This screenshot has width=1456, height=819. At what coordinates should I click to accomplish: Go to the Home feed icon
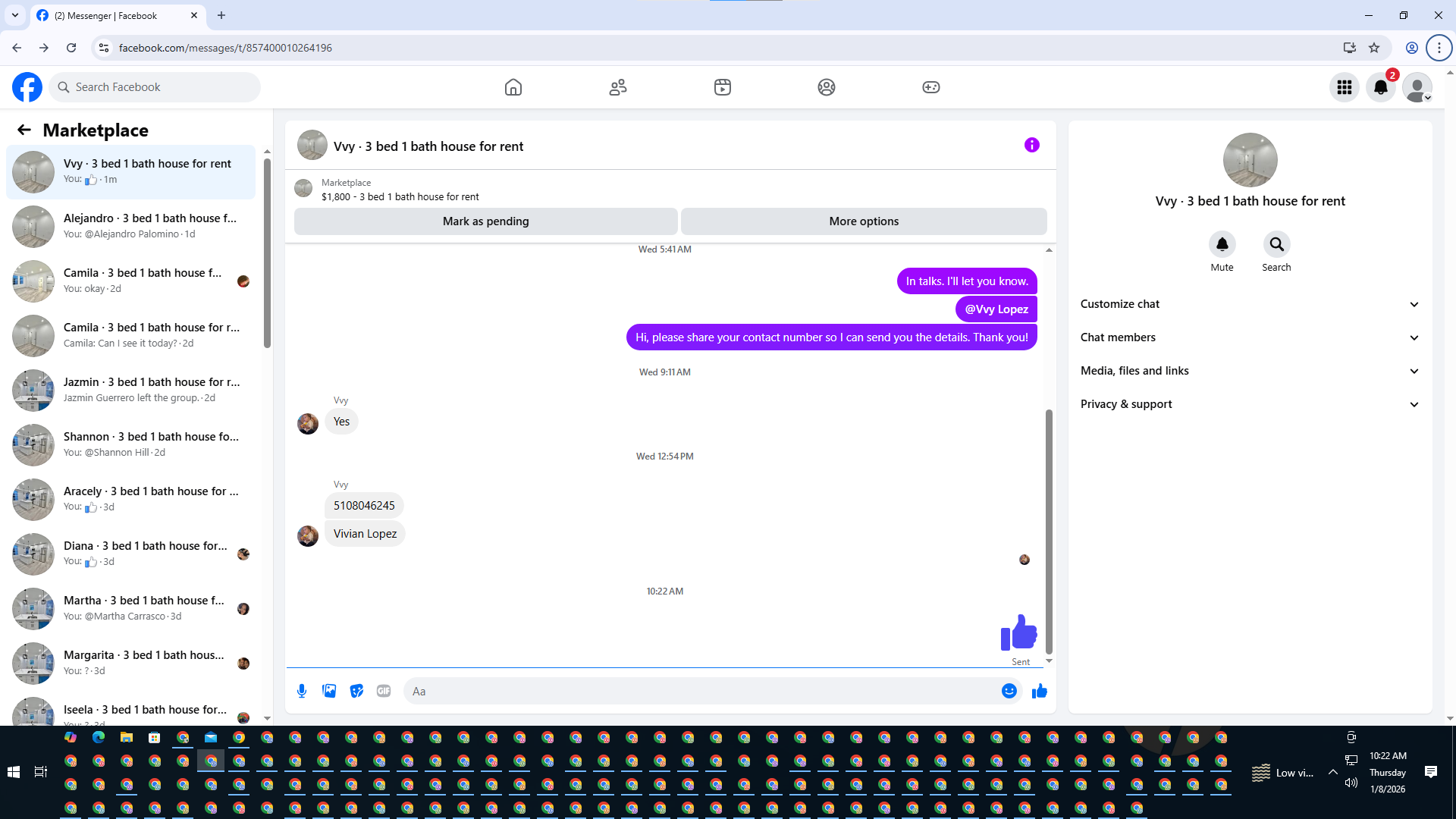pos(513,87)
